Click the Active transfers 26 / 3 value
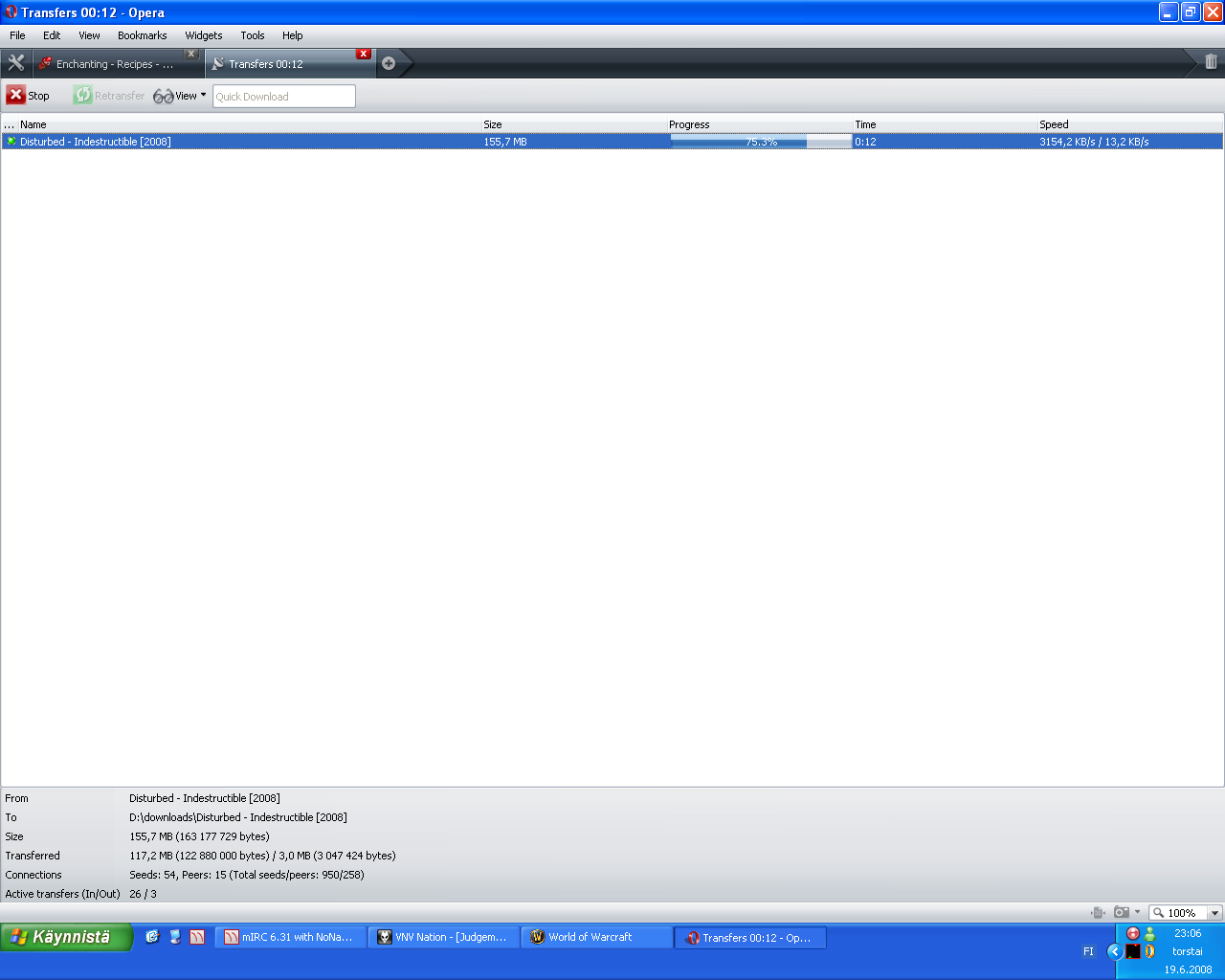The image size is (1225, 980). pyautogui.click(x=143, y=894)
